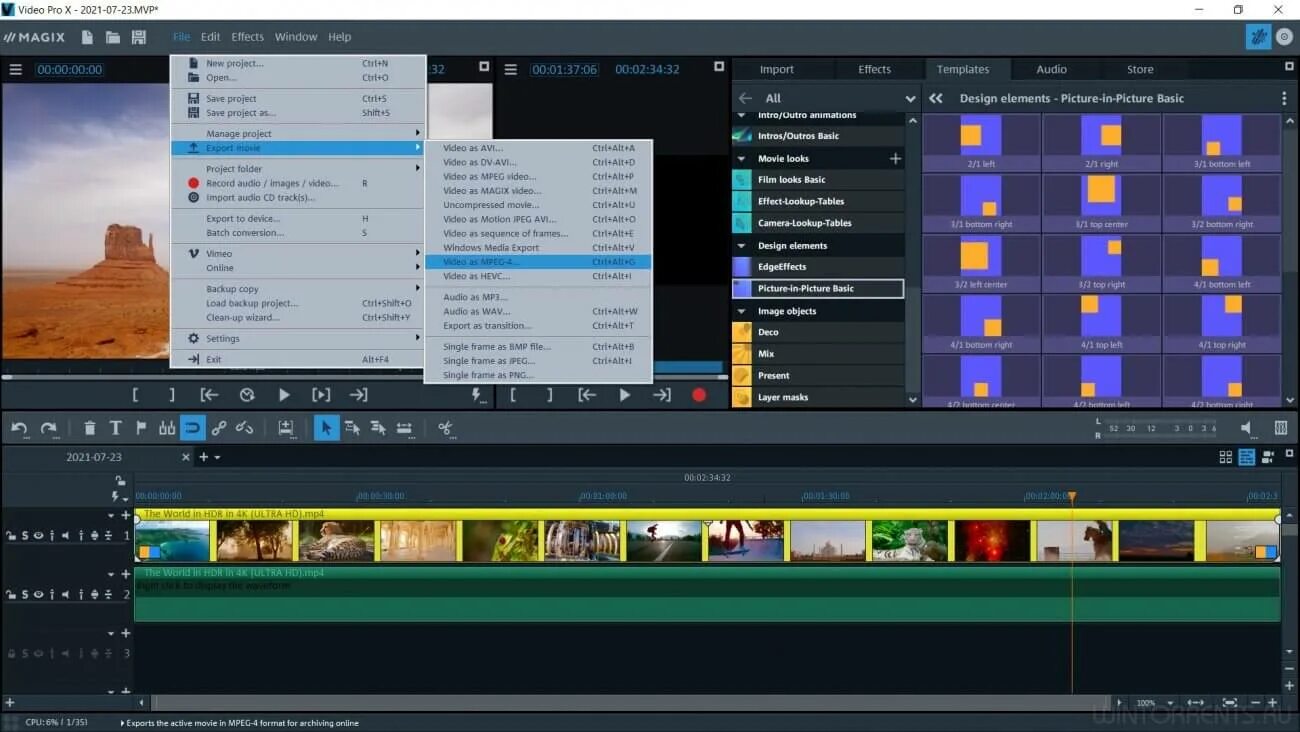Play the source monitor preview
This screenshot has height=732, width=1300.
pyautogui.click(x=284, y=395)
